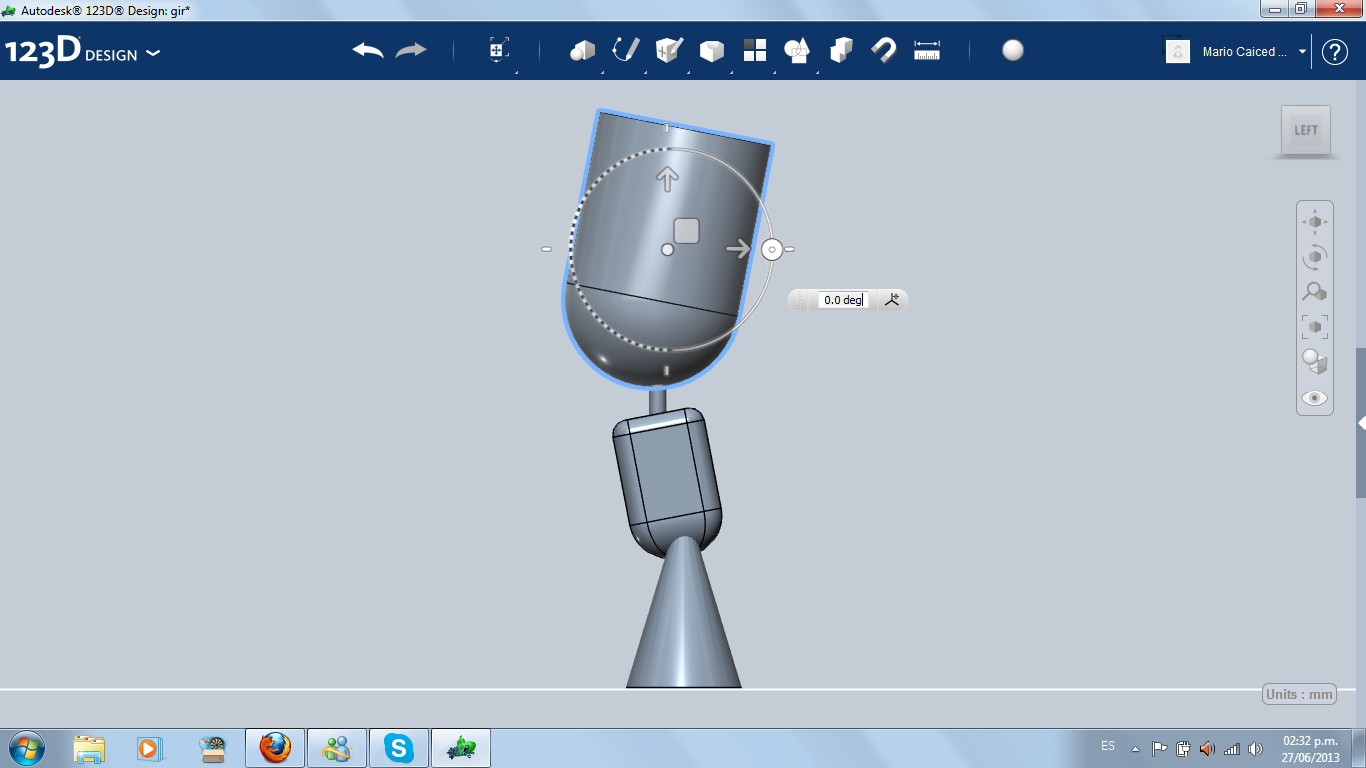Select the Orbit navigation tool
The height and width of the screenshot is (768, 1366).
(1314, 257)
